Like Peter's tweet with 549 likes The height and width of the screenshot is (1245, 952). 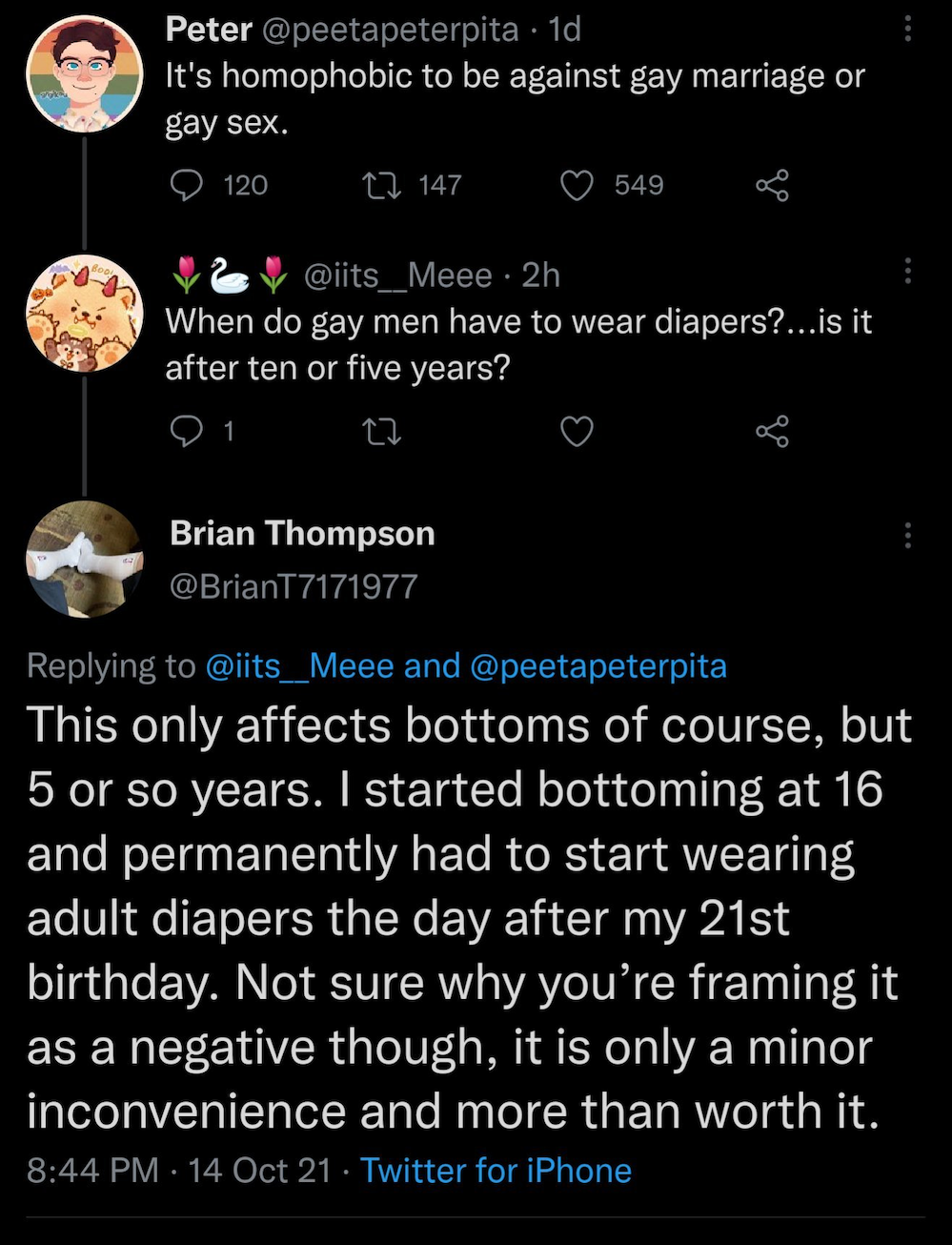point(577,185)
